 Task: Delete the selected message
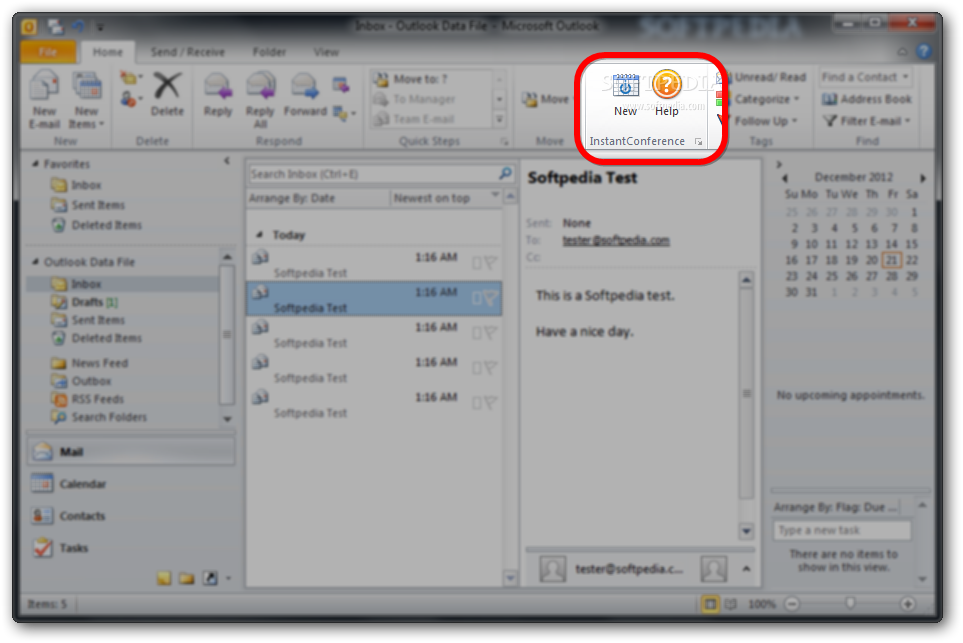(167, 94)
